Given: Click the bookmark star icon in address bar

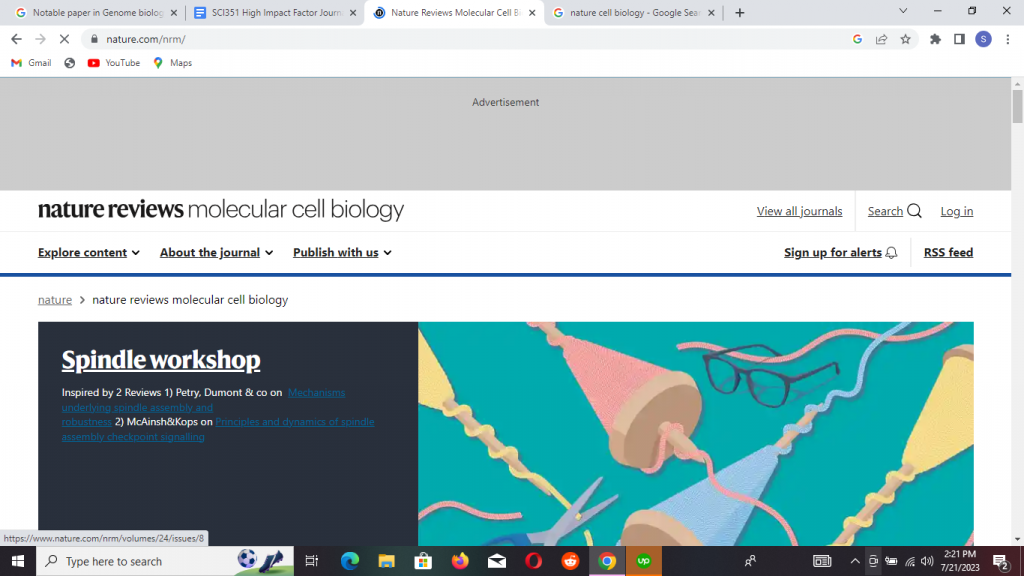Looking at the screenshot, I should pyautogui.click(x=905, y=39).
